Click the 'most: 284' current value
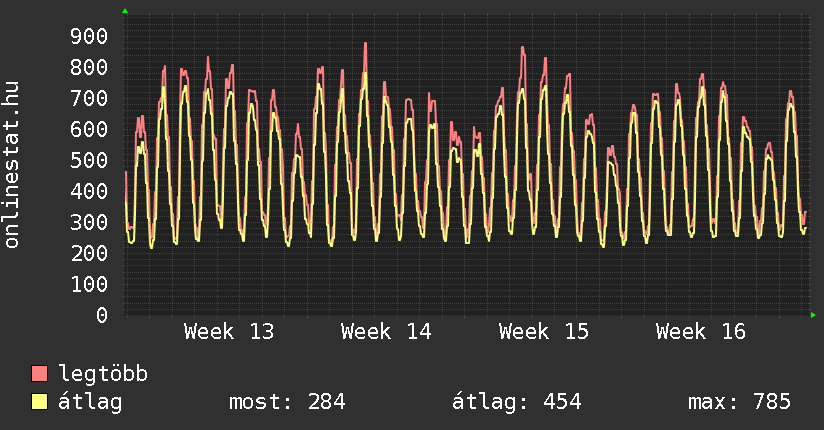The height and width of the screenshot is (430, 824). click(x=287, y=402)
